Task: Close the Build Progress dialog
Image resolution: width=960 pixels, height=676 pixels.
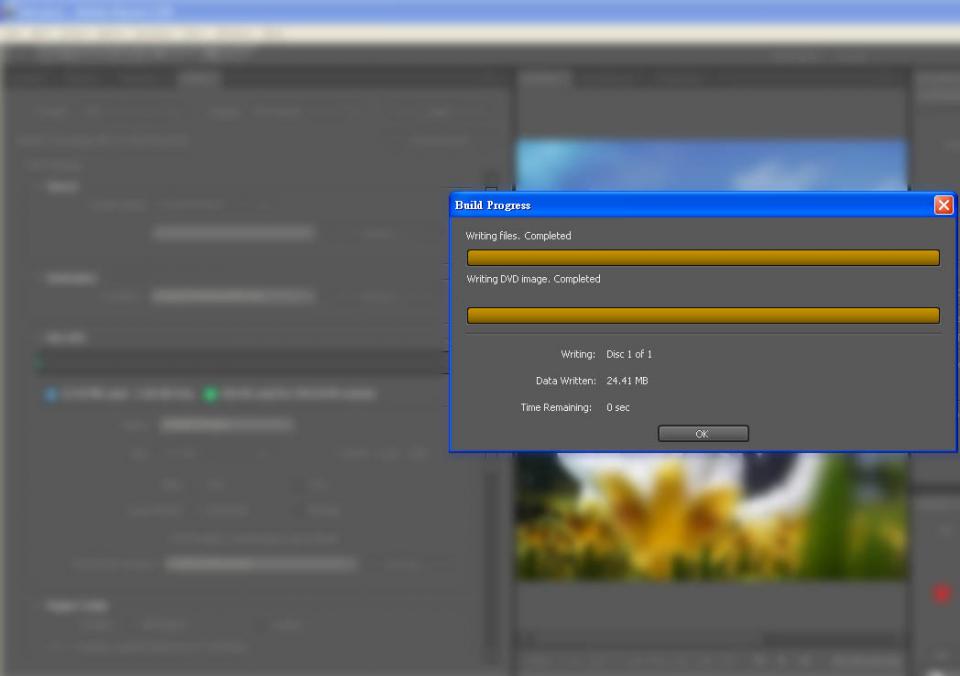Action: [943, 205]
